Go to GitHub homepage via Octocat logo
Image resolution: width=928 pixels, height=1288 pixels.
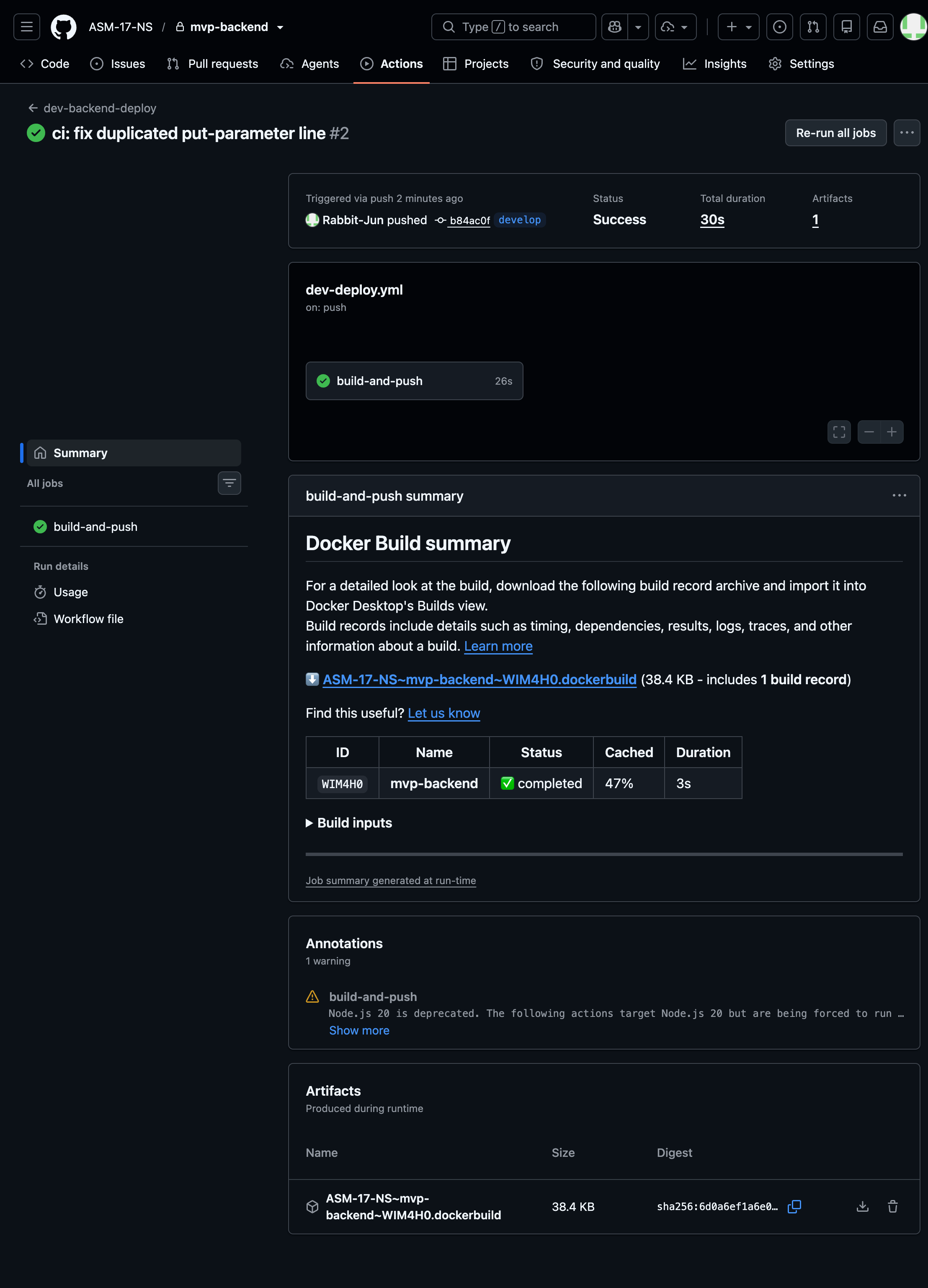click(64, 27)
